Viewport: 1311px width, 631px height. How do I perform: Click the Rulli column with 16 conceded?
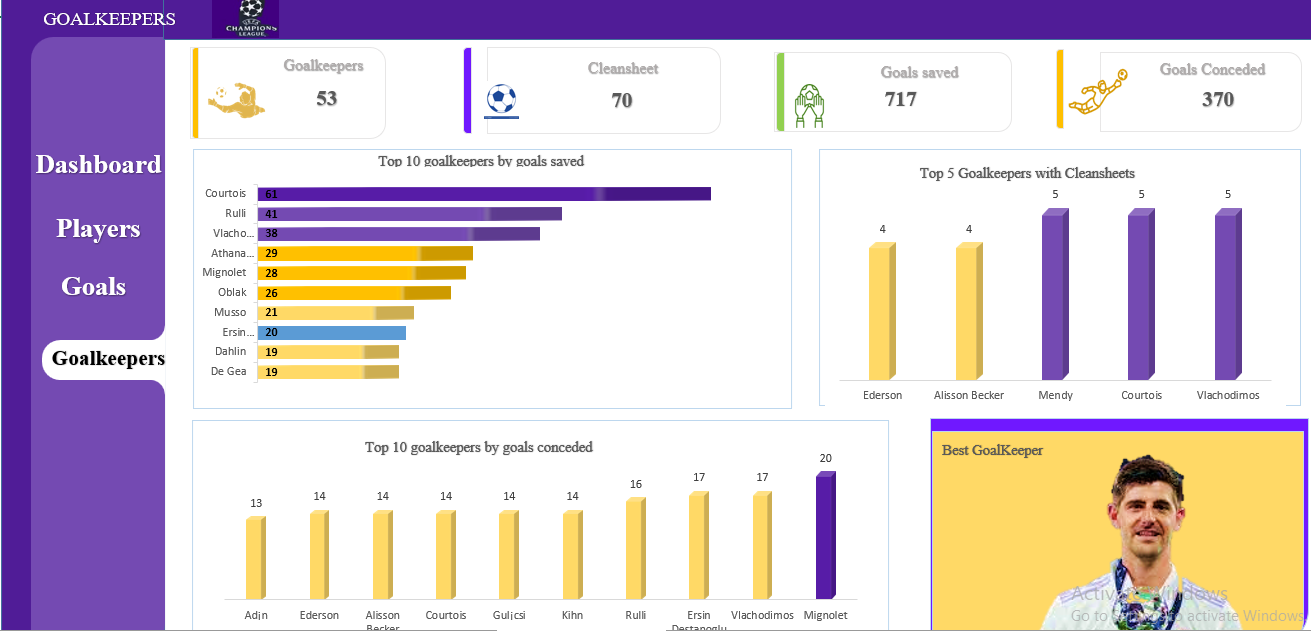(636, 549)
